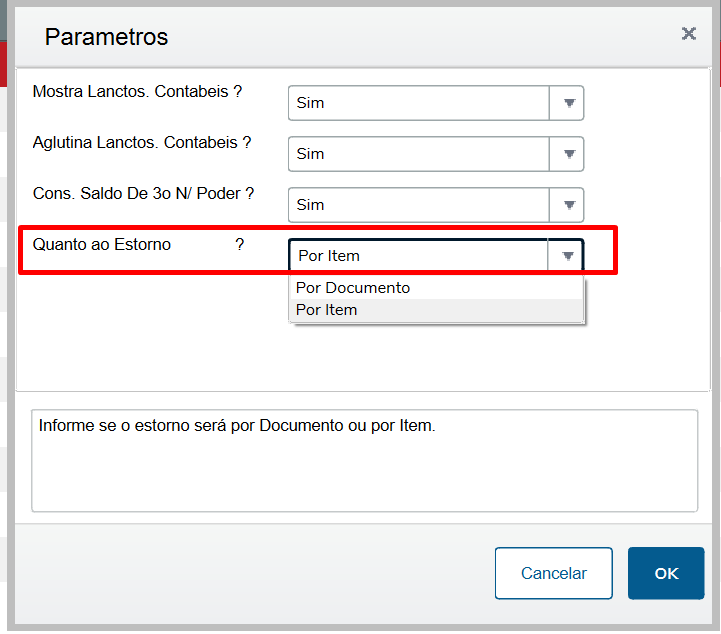Collapse the Quanto ao Estorno dropdown arrow
This screenshot has height=634, width=721.
tap(568, 256)
